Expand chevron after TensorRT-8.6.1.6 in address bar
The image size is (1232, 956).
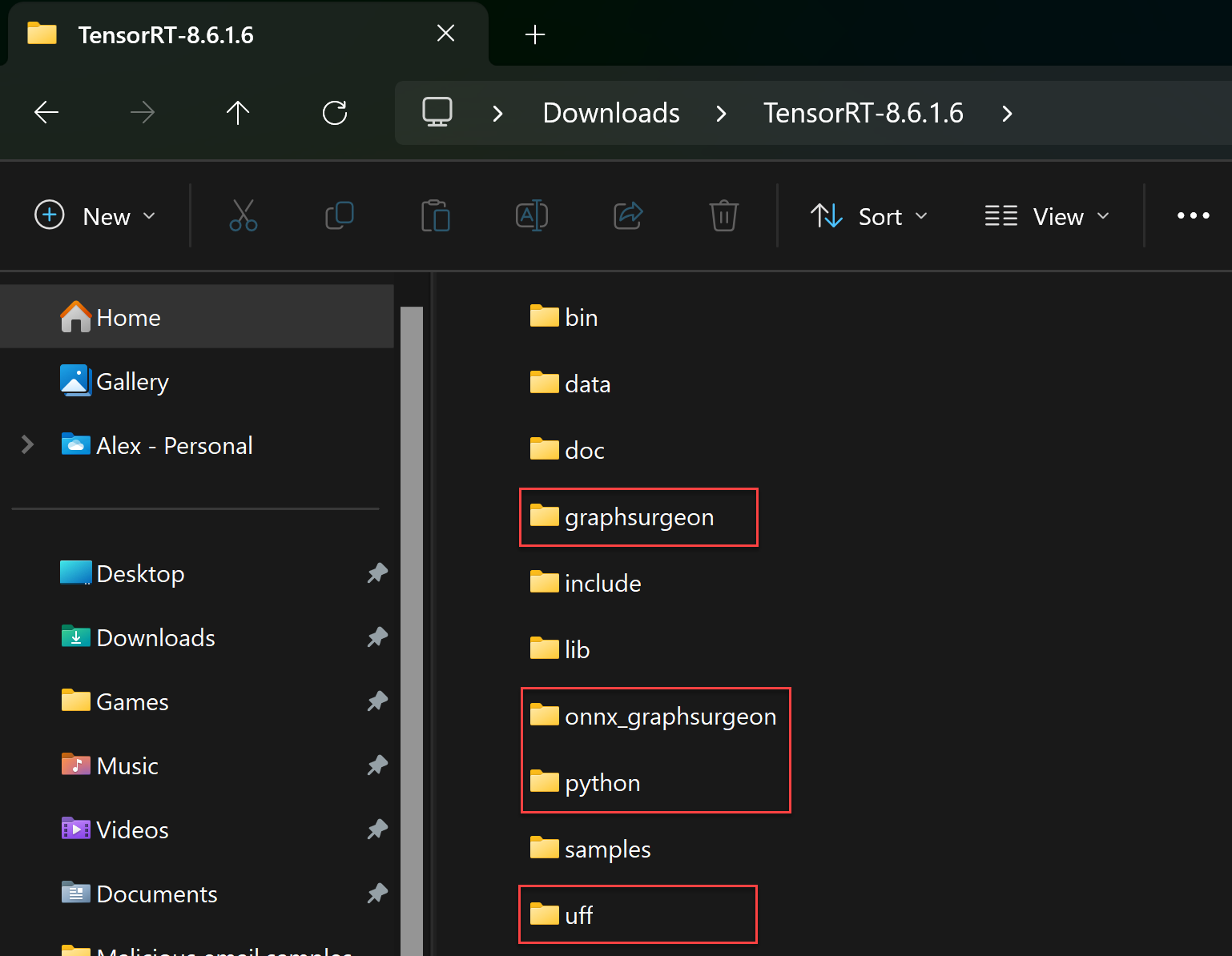(1007, 114)
